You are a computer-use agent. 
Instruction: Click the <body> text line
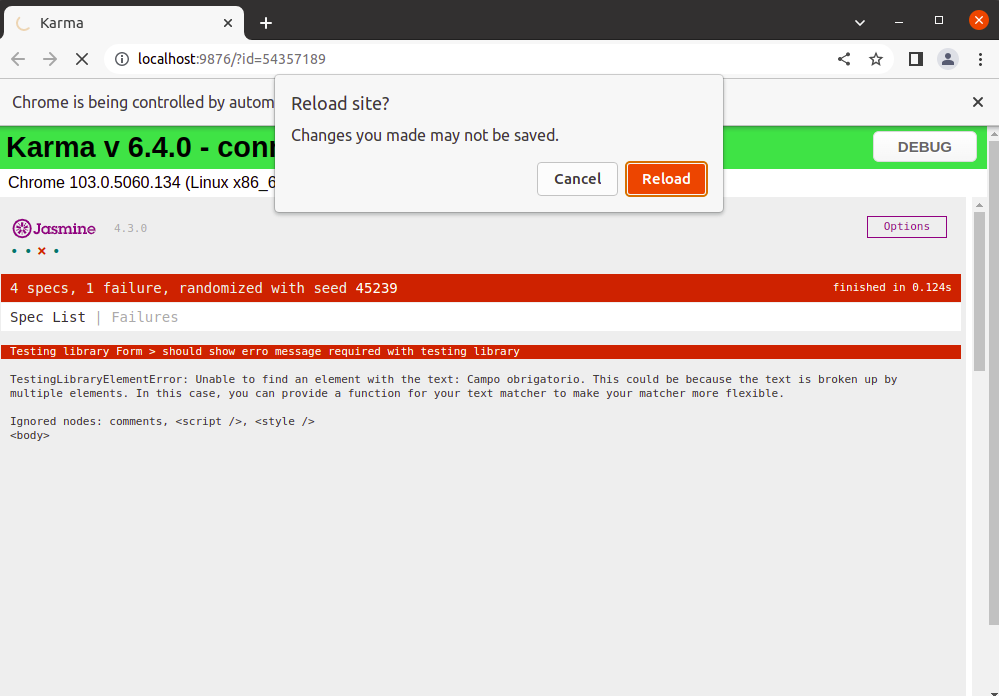[30, 436]
